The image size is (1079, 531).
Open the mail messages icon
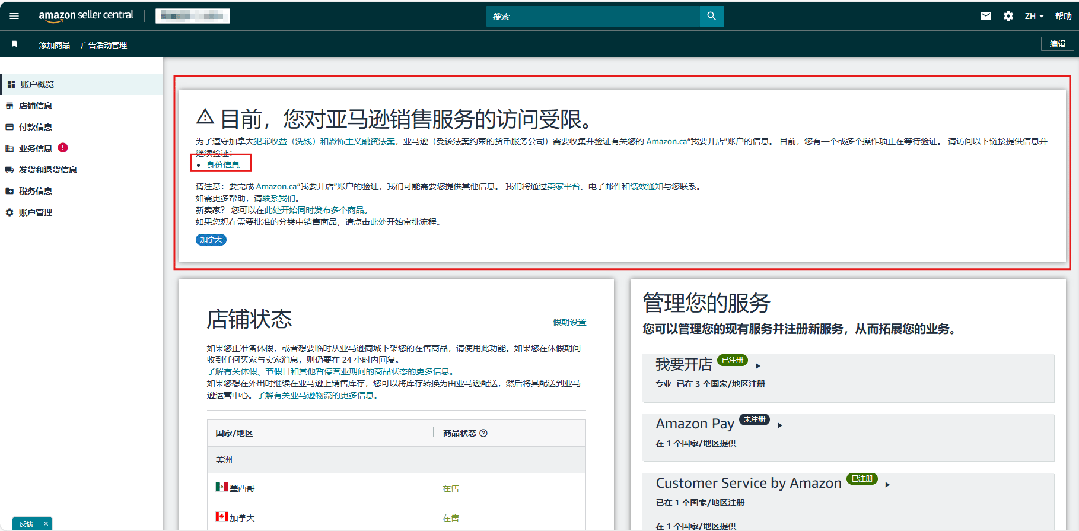pyautogui.click(x=986, y=16)
